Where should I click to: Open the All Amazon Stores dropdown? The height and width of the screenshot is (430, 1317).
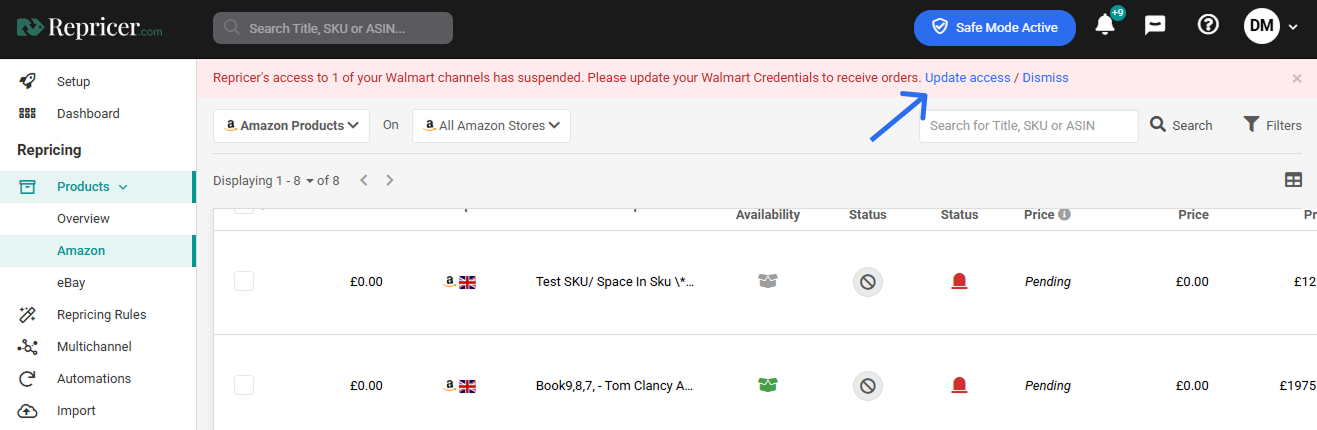click(x=491, y=126)
